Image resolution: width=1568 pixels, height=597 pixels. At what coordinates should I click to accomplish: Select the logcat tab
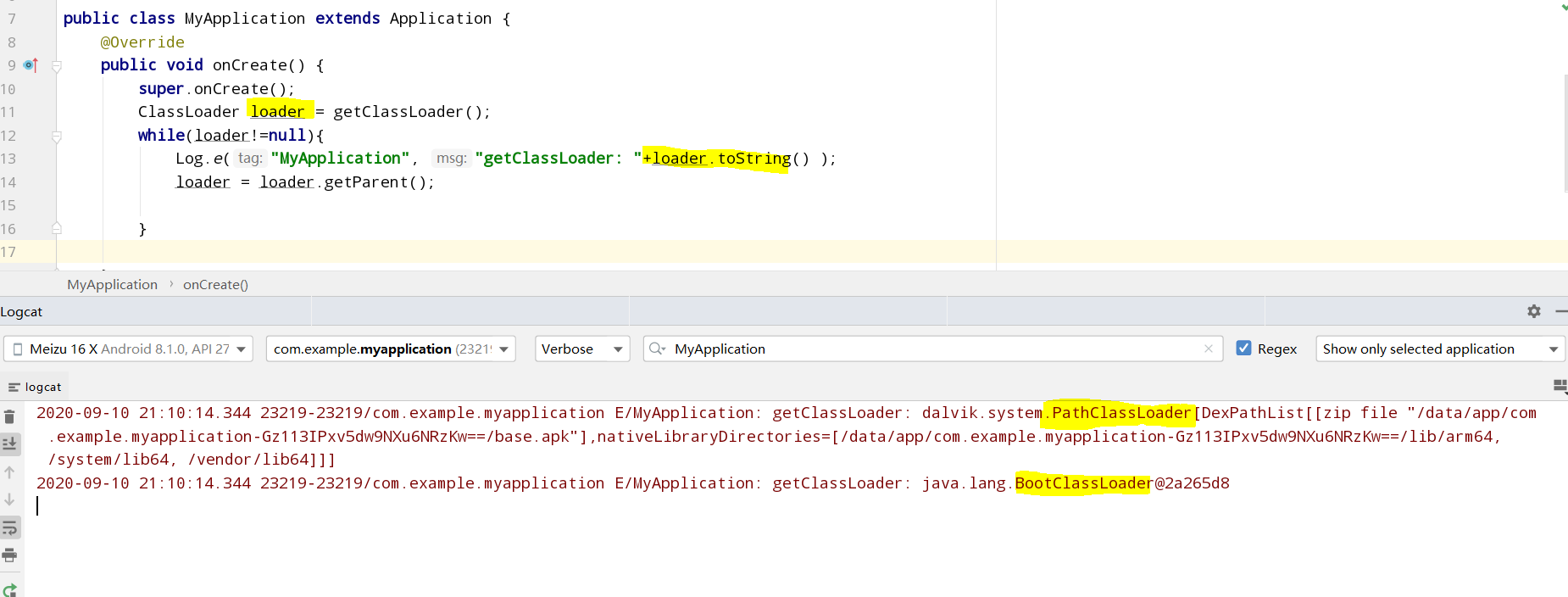coord(35,387)
